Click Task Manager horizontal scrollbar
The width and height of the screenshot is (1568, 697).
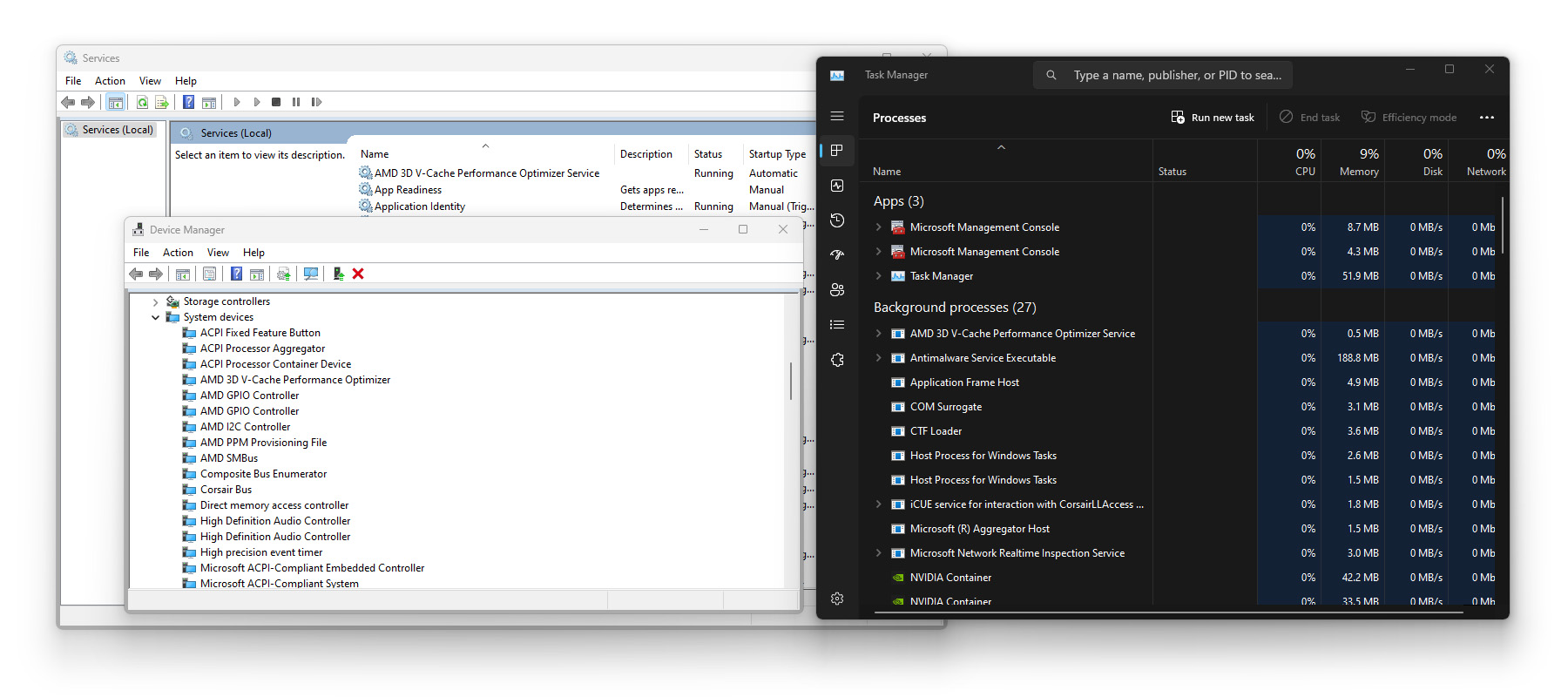[1168, 612]
